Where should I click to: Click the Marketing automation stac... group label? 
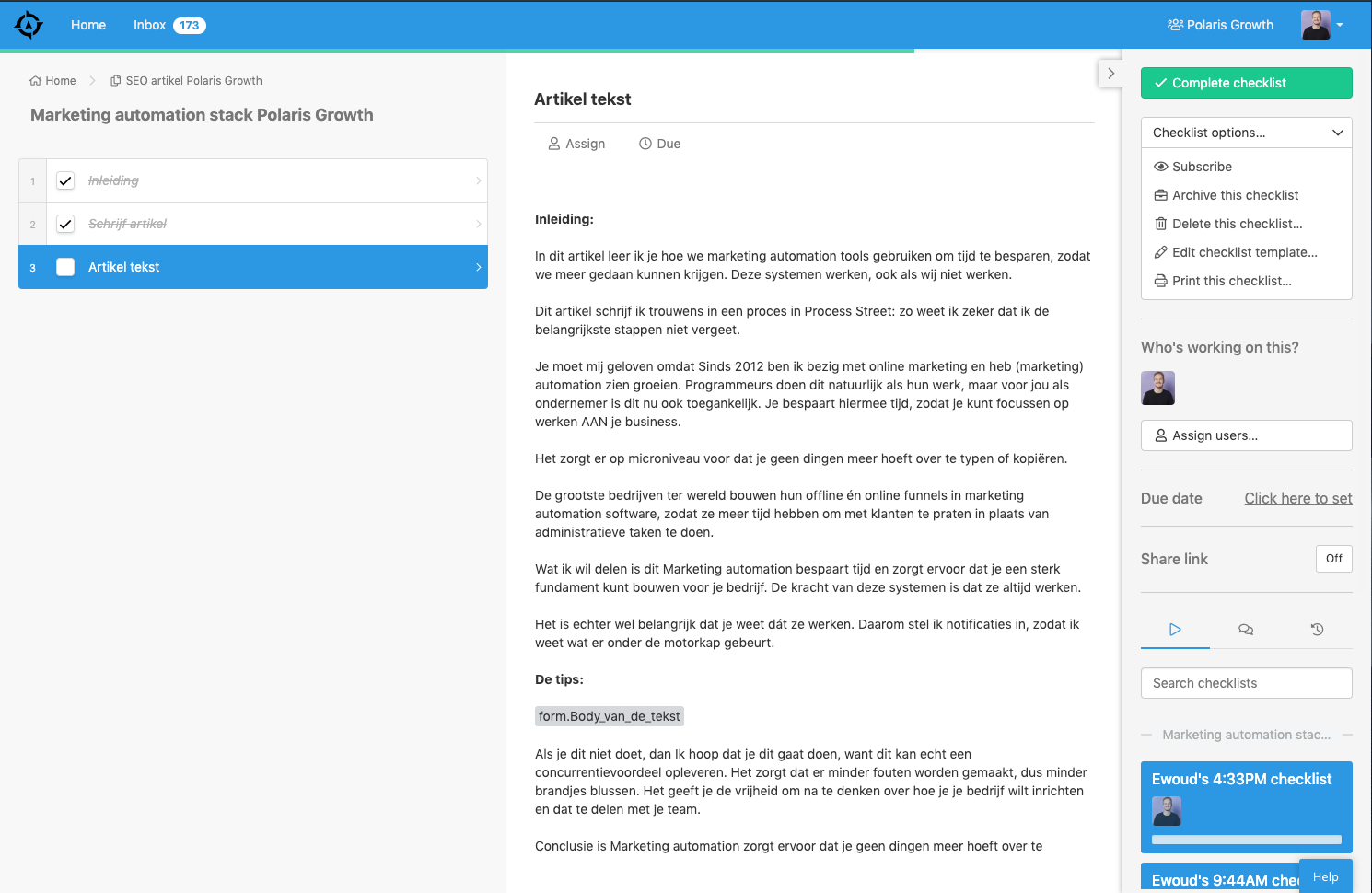click(x=1246, y=735)
